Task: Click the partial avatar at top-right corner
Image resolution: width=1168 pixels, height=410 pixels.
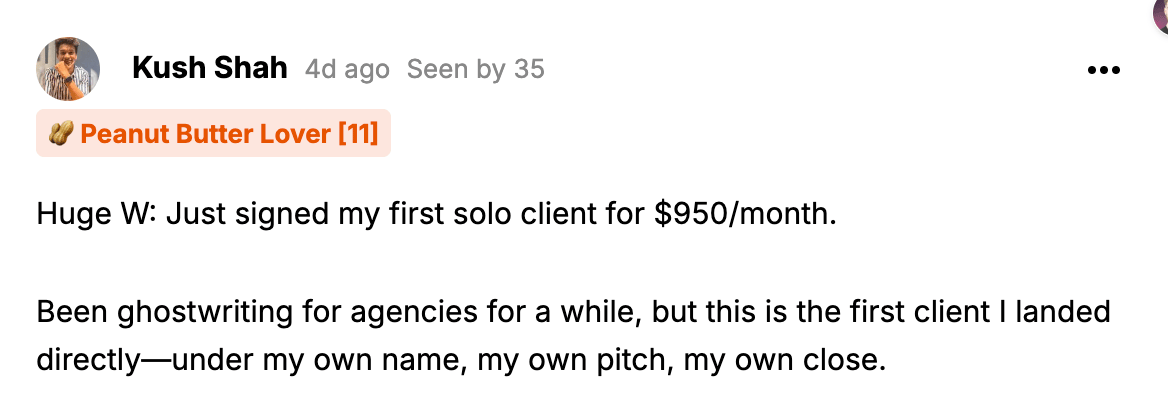Action: 1161,16
